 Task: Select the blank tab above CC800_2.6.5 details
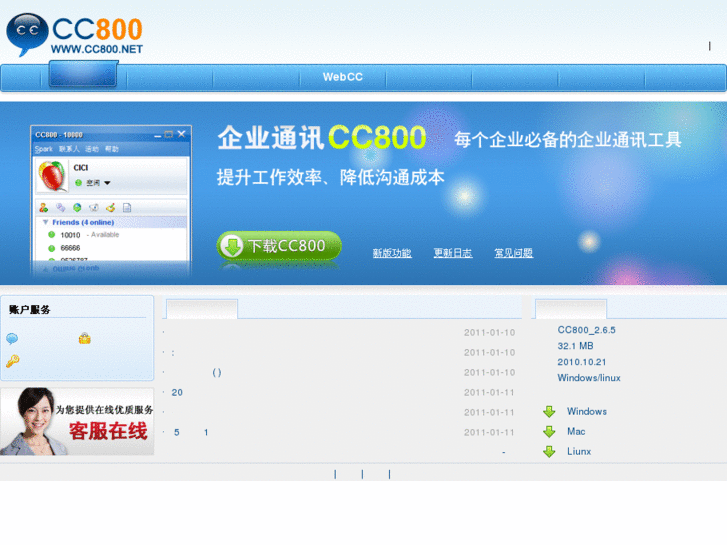click(571, 309)
